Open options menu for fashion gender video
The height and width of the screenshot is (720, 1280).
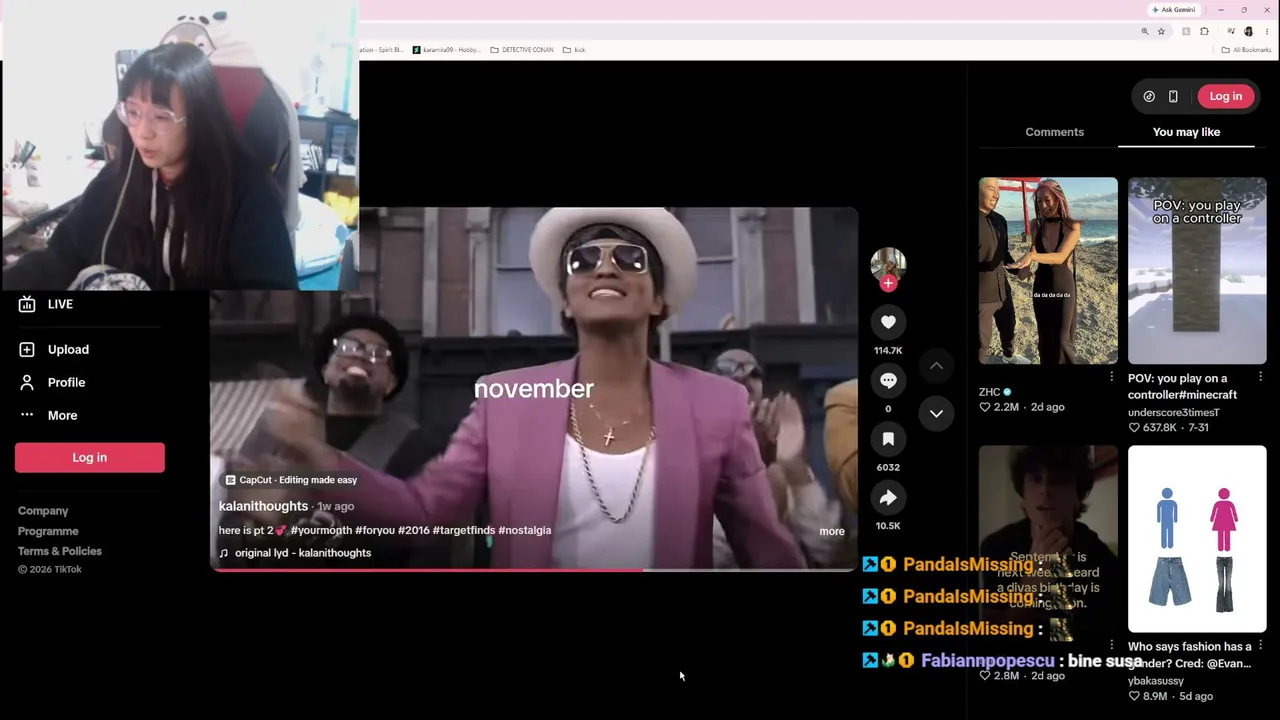(1260, 645)
